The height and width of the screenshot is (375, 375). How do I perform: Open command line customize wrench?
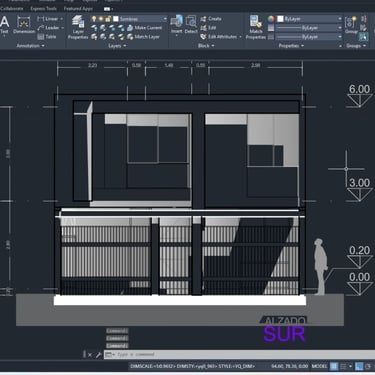pos(98,355)
